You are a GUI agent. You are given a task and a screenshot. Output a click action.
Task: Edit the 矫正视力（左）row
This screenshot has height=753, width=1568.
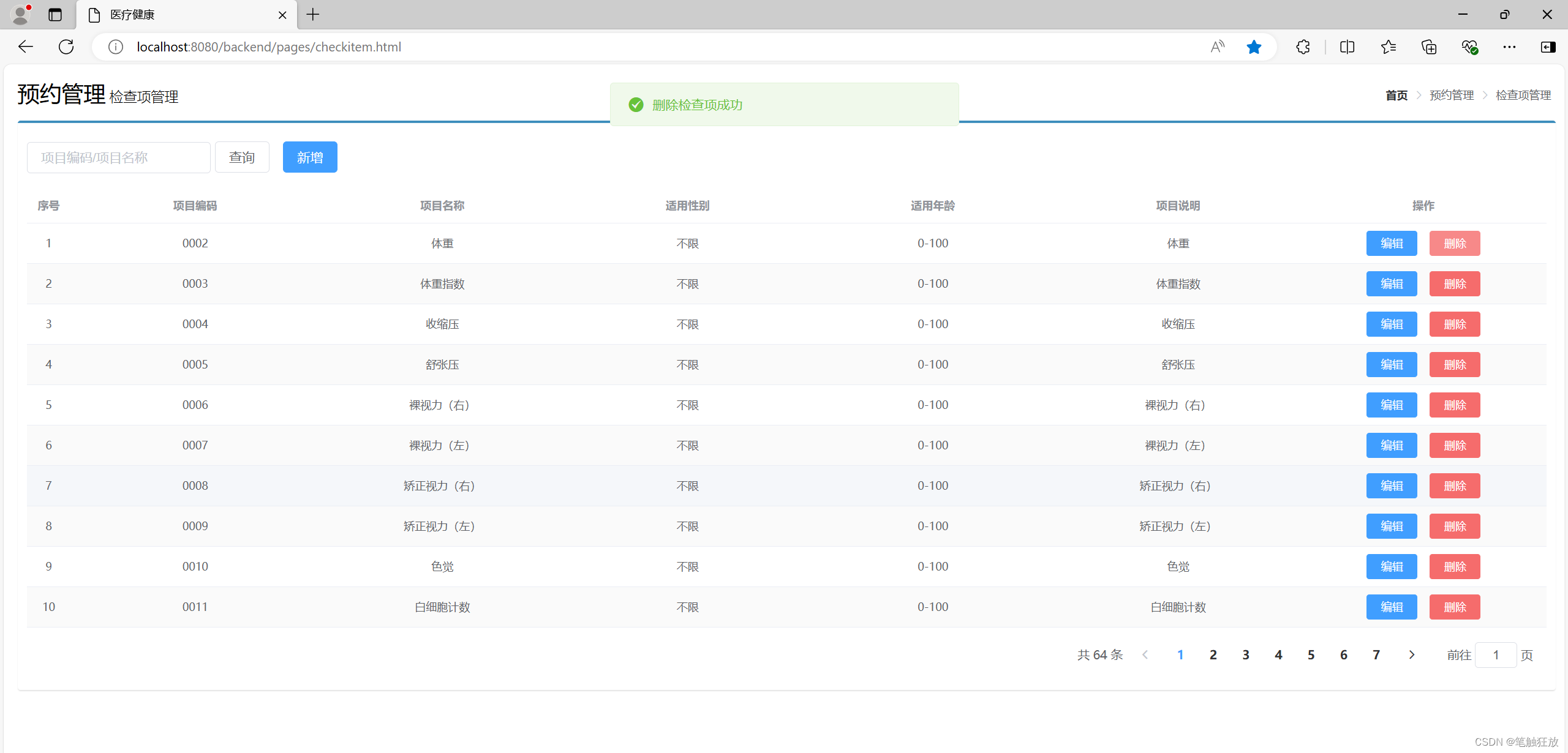tap(1392, 526)
